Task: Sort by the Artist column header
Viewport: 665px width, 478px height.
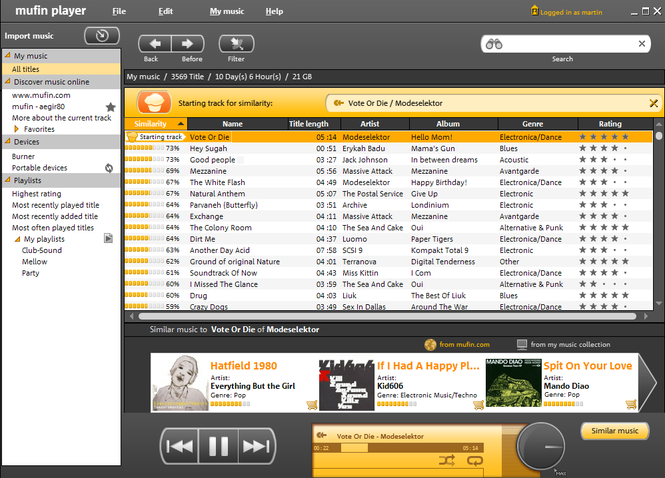Action: pos(375,123)
